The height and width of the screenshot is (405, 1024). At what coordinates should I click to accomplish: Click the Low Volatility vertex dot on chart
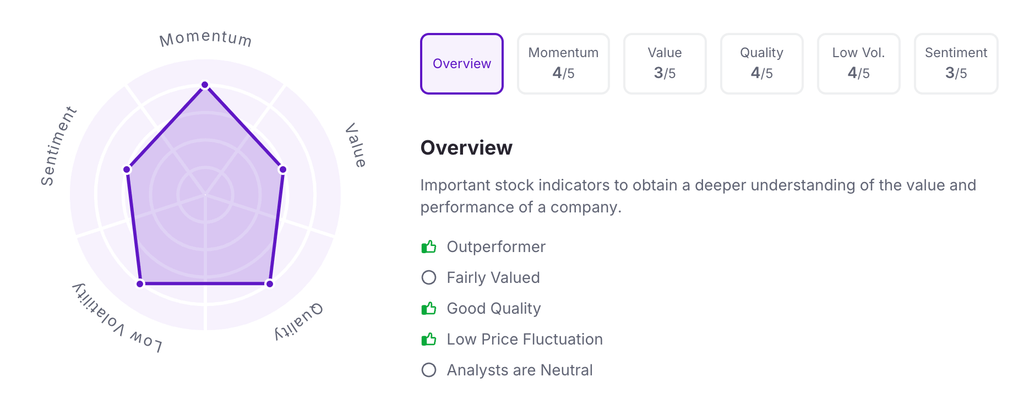click(140, 284)
